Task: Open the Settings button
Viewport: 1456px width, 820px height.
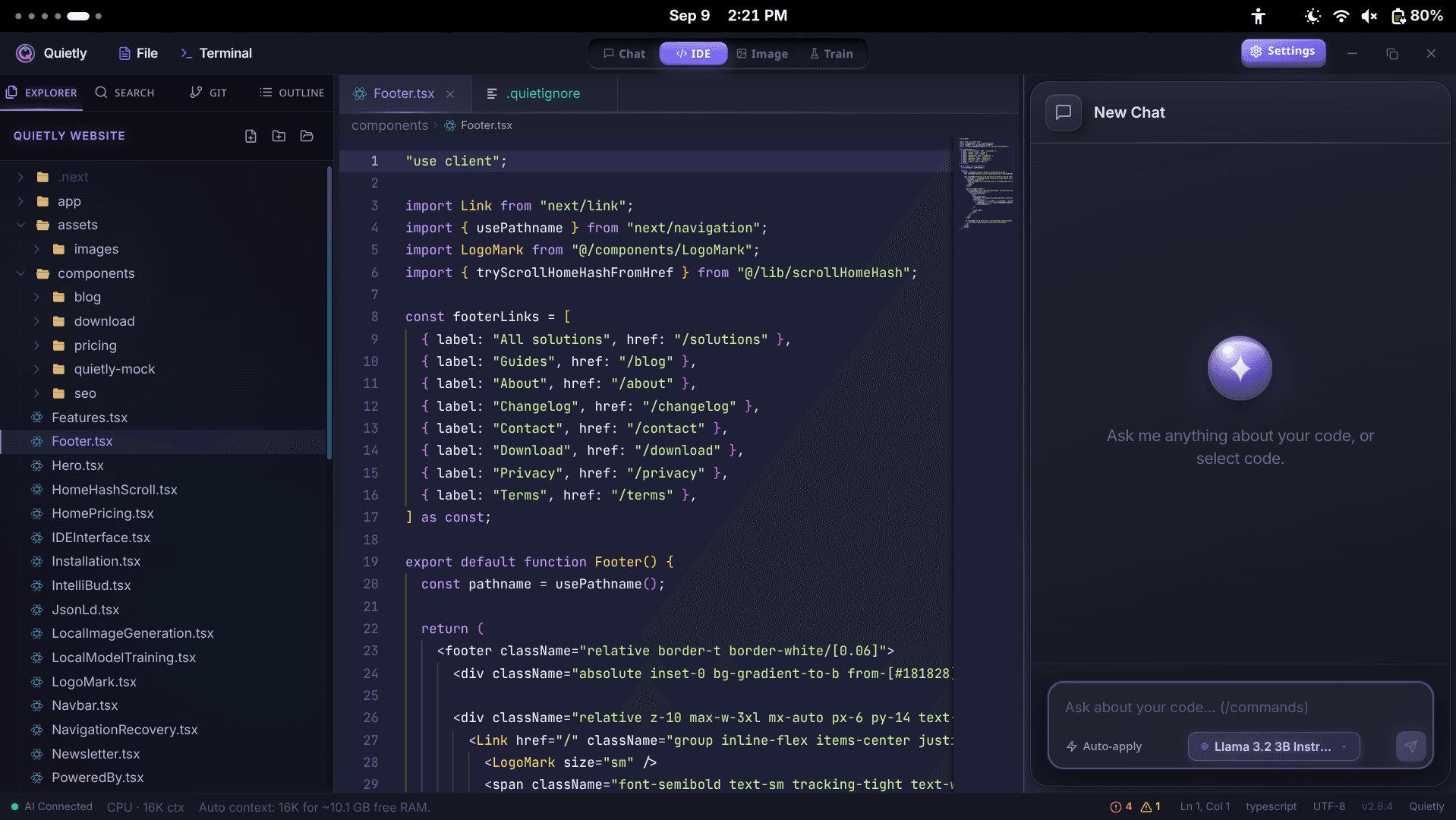Action: [1284, 52]
